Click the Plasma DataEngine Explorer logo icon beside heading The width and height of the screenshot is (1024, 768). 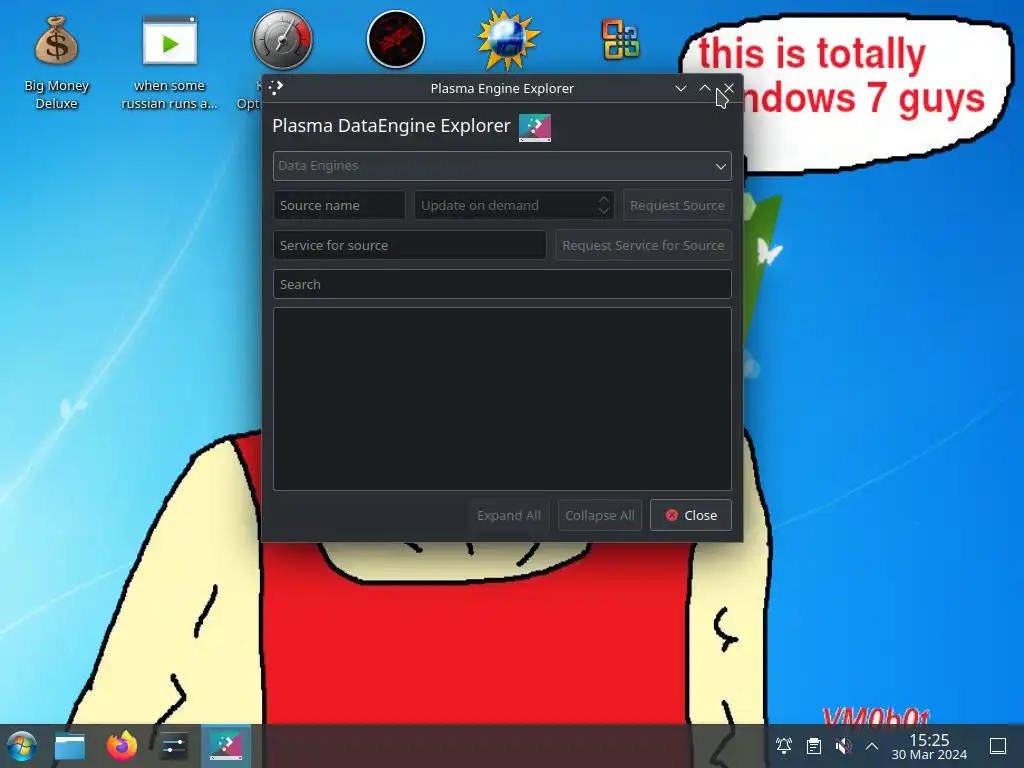pos(535,127)
